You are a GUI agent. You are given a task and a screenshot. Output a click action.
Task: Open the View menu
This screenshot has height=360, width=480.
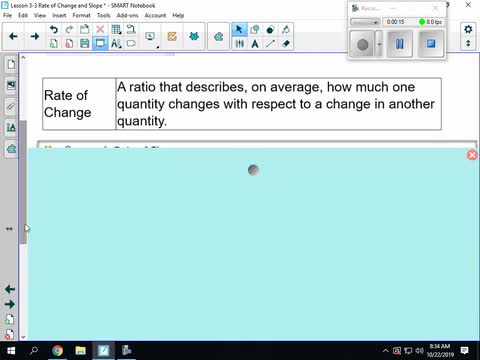coord(40,15)
